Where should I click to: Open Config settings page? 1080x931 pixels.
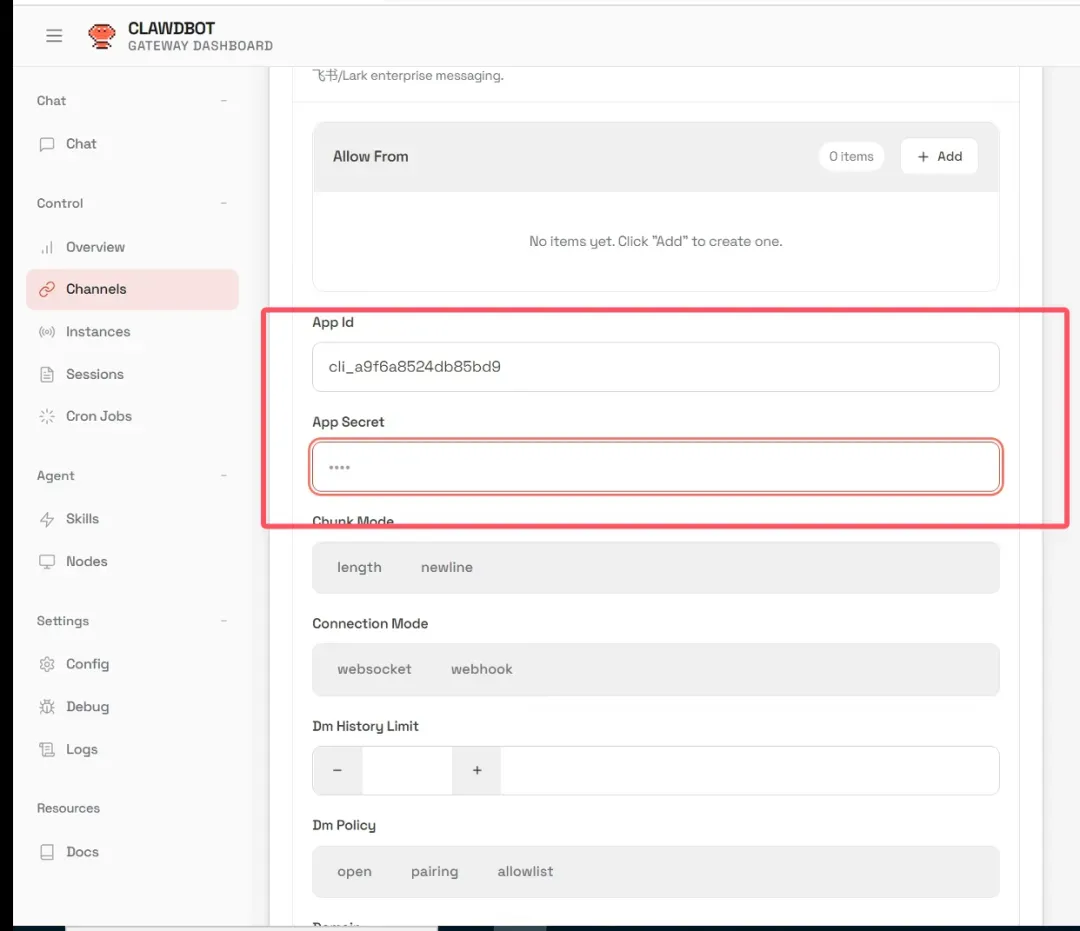[87, 664]
